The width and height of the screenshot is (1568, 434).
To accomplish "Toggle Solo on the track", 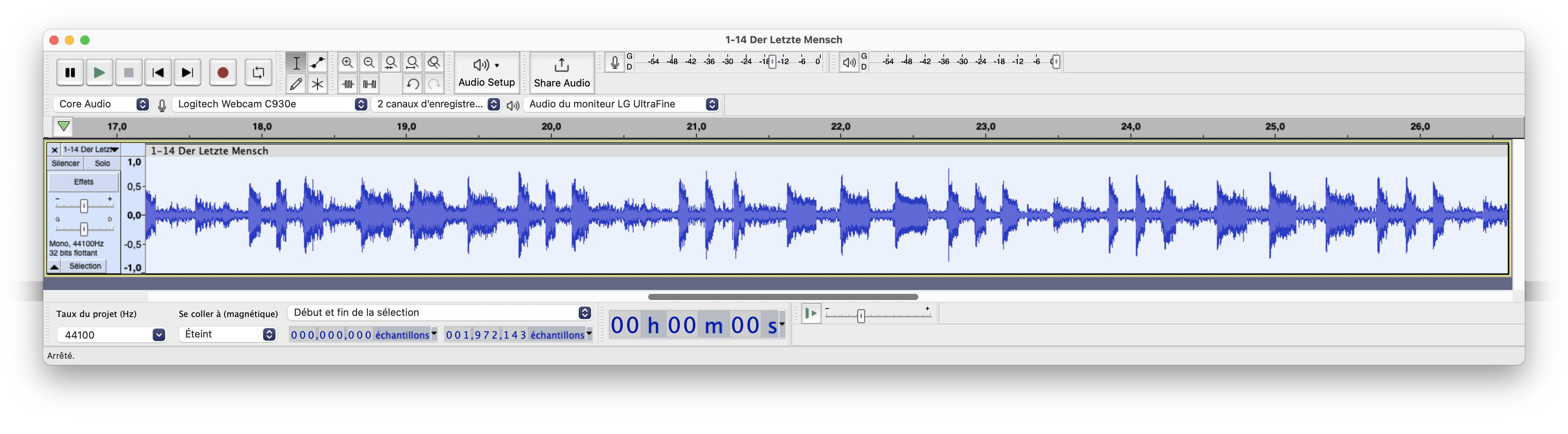I will pyautogui.click(x=102, y=163).
